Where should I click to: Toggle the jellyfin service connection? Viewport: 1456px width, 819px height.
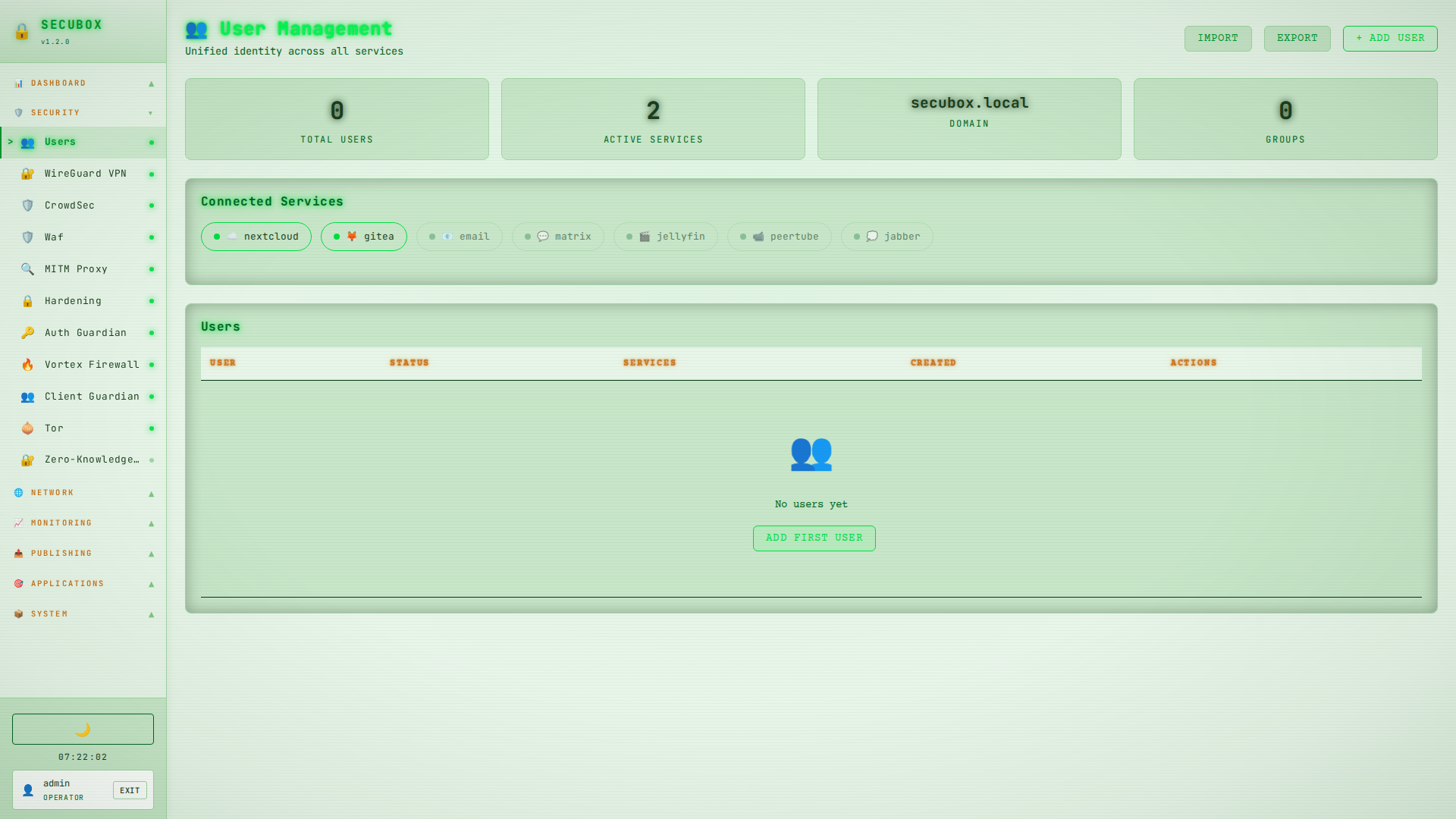coord(665,236)
